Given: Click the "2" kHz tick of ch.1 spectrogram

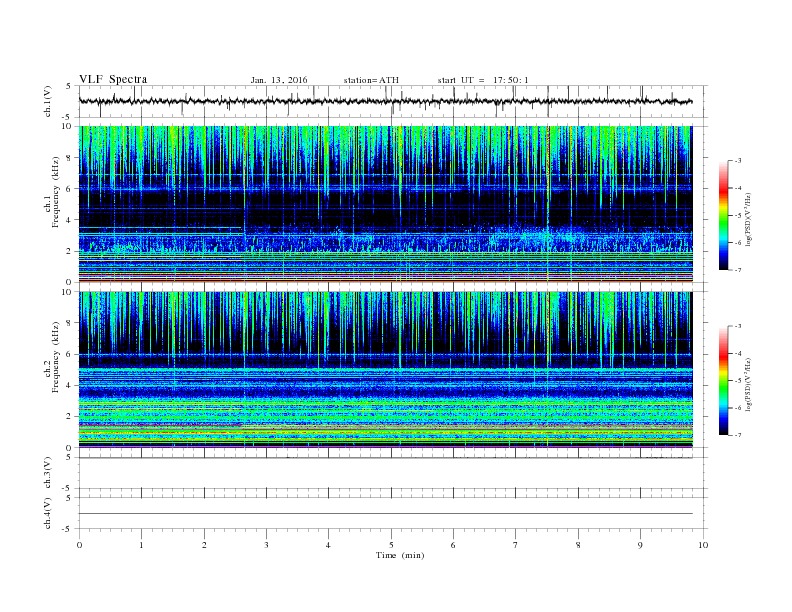Looking at the screenshot, I should (x=69, y=251).
